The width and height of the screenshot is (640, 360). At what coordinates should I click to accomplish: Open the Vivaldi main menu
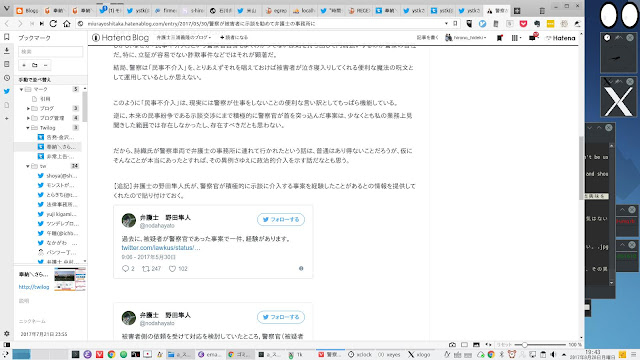(x=6, y=8)
